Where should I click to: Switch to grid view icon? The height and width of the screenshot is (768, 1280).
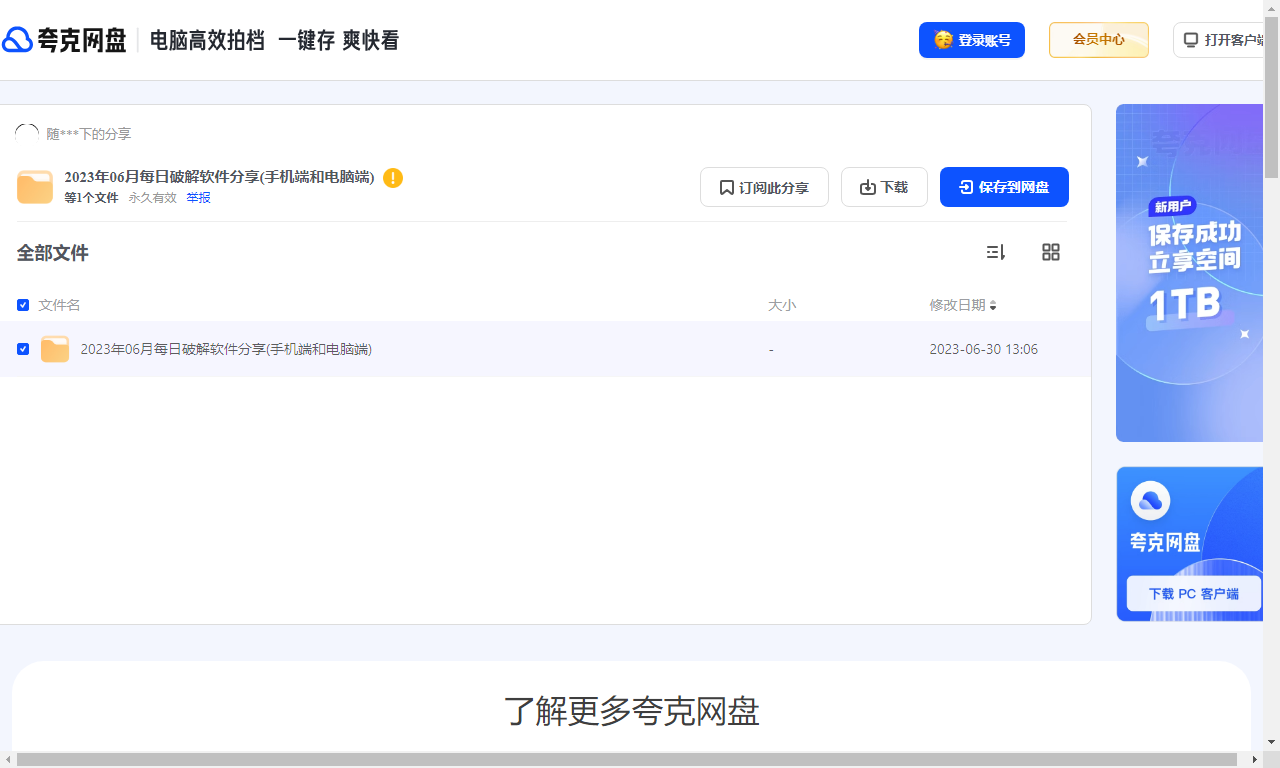click(x=1050, y=252)
